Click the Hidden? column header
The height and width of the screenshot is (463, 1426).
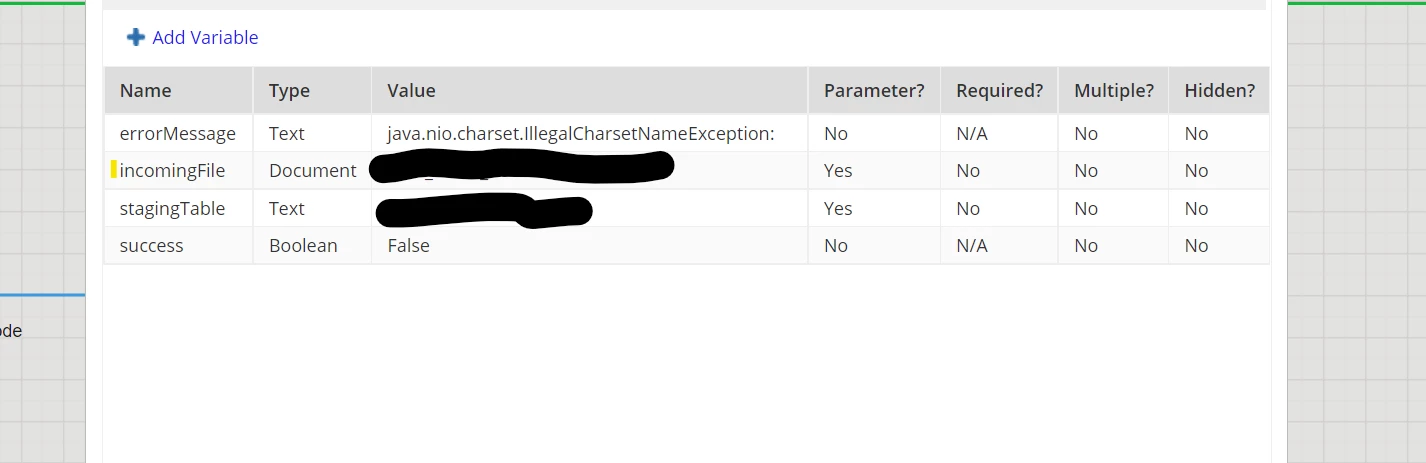pos(1220,90)
